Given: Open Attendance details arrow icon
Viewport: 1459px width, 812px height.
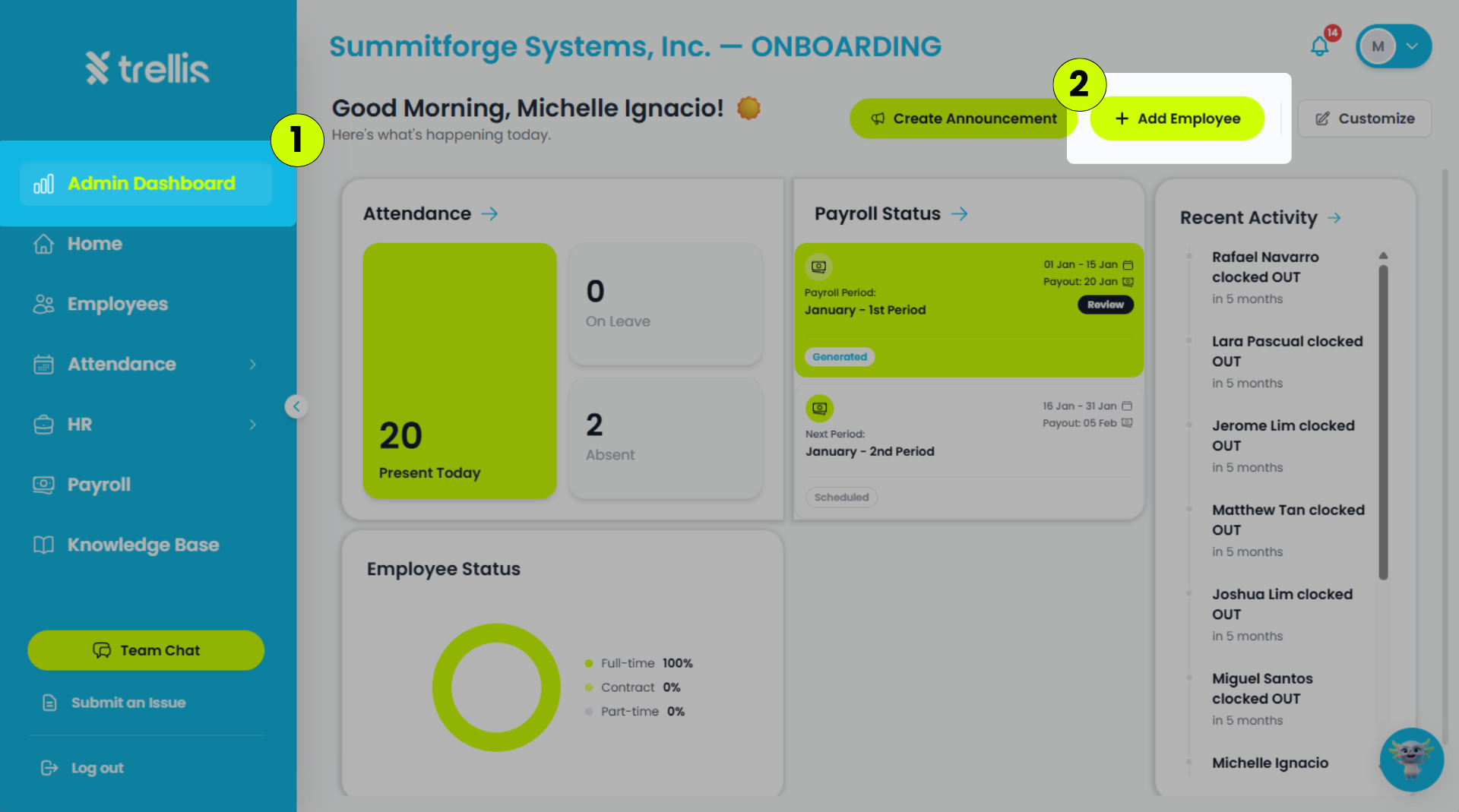Looking at the screenshot, I should pyautogui.click(x=490, y=214).
